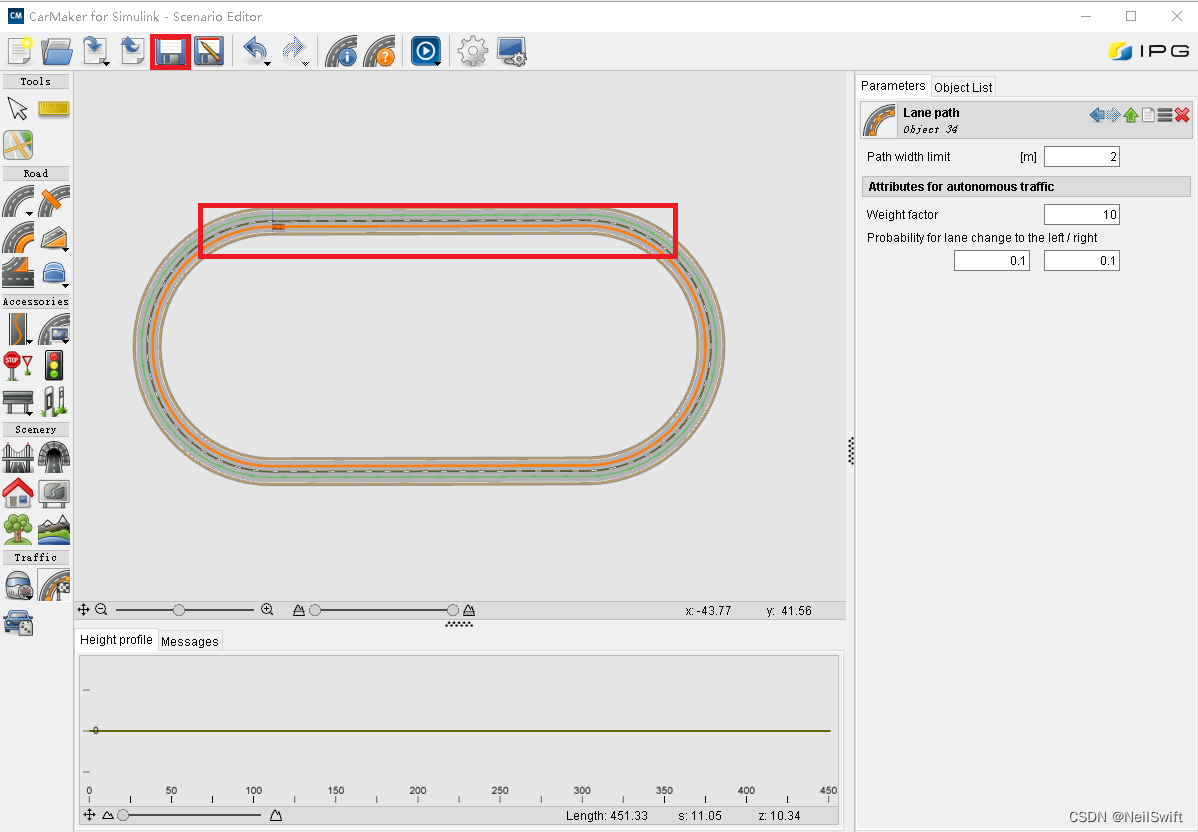Click the export file icon with up arrow

click(x=132, y=51)
